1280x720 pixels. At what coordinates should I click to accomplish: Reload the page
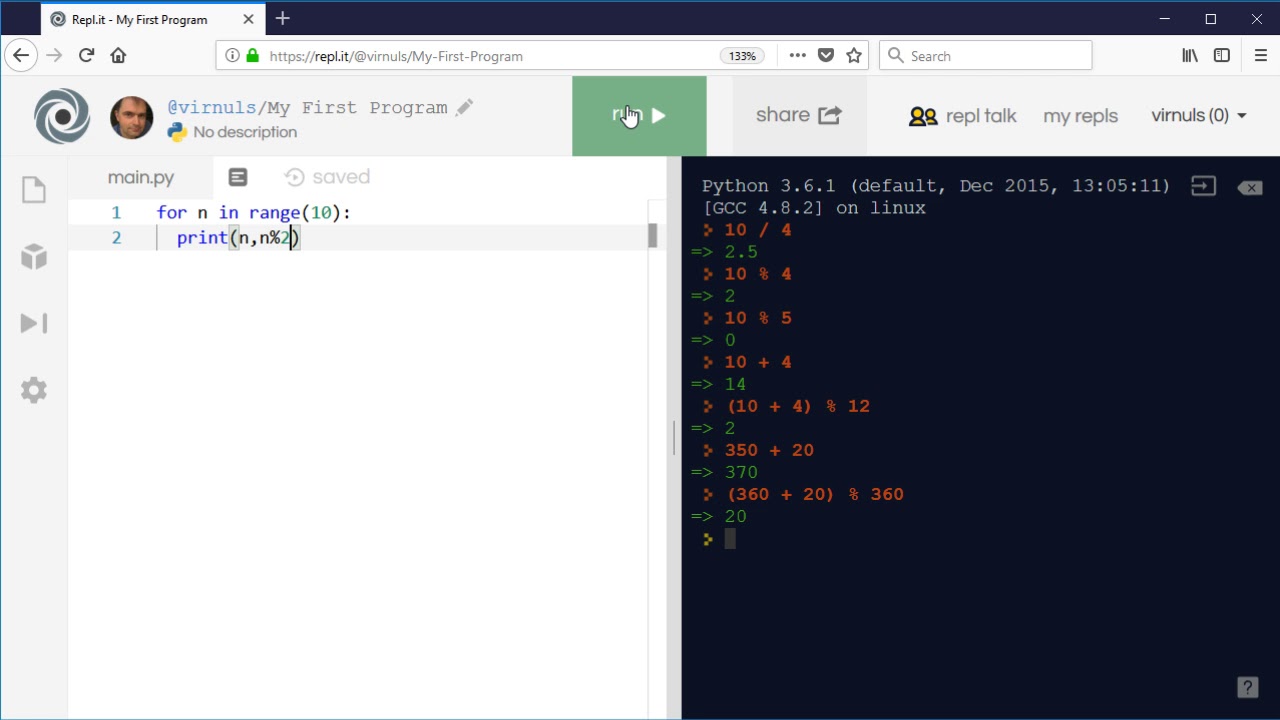click(86, 56)
